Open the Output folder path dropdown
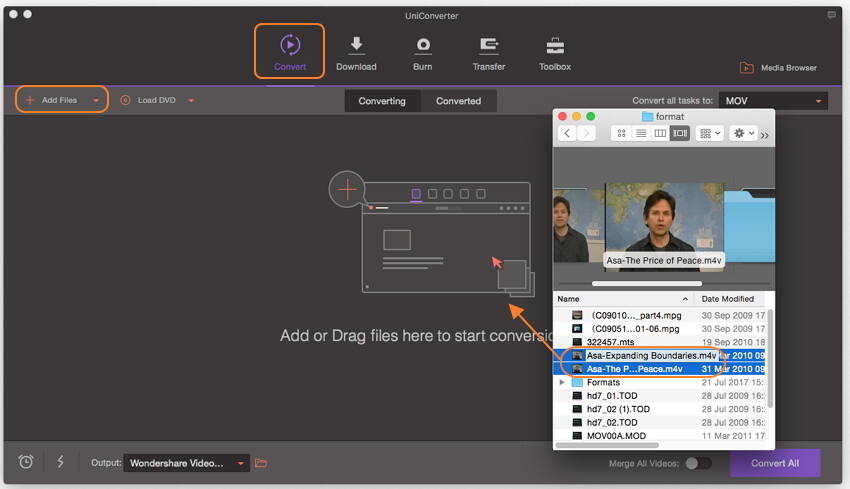 [186, 463]
